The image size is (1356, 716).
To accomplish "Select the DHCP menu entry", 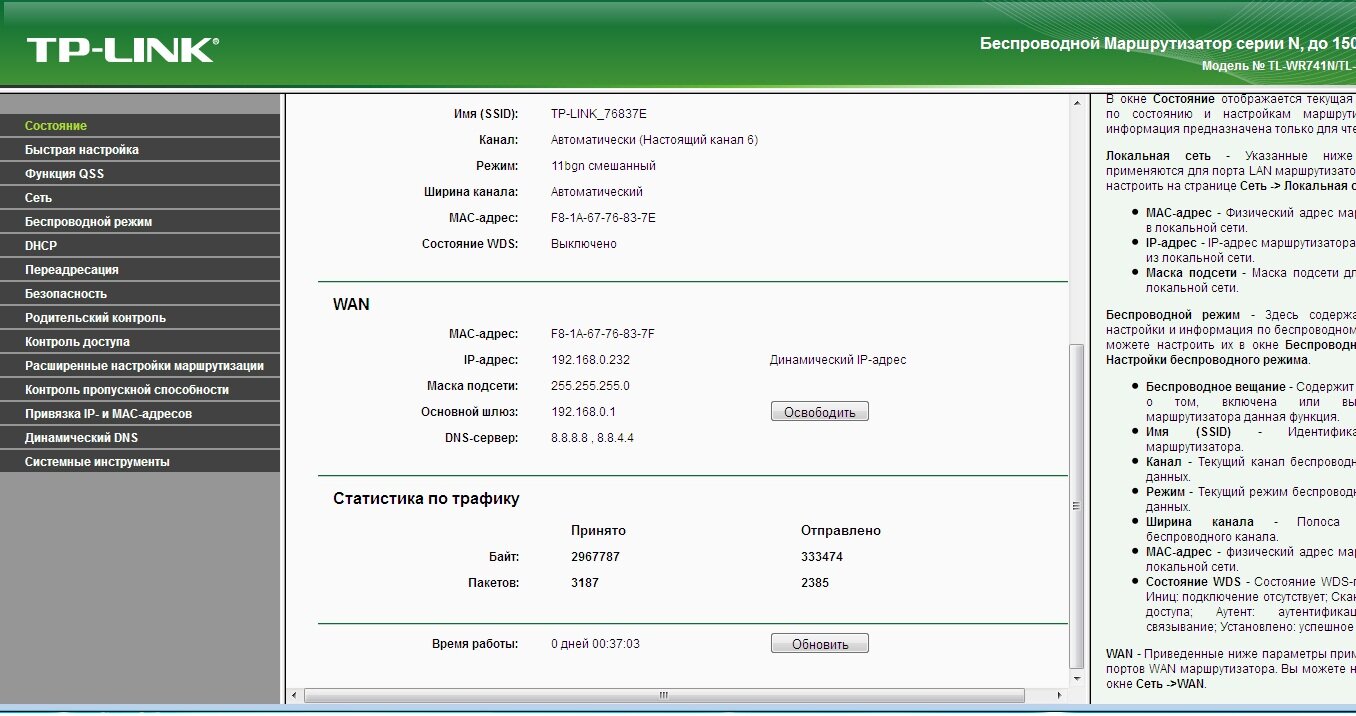I will 41,246.
